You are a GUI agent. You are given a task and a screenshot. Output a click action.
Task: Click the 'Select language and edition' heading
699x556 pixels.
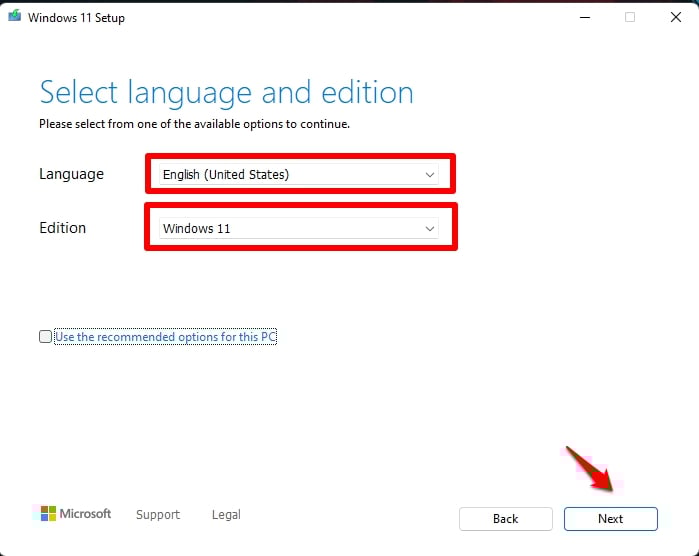click(x=226, y=93)
